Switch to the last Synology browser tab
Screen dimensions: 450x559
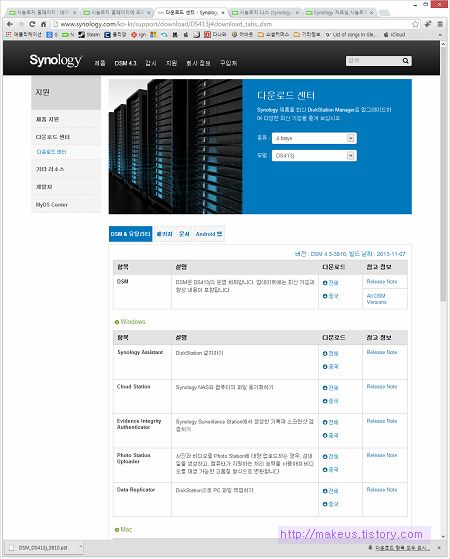click(x=340, y=12)
